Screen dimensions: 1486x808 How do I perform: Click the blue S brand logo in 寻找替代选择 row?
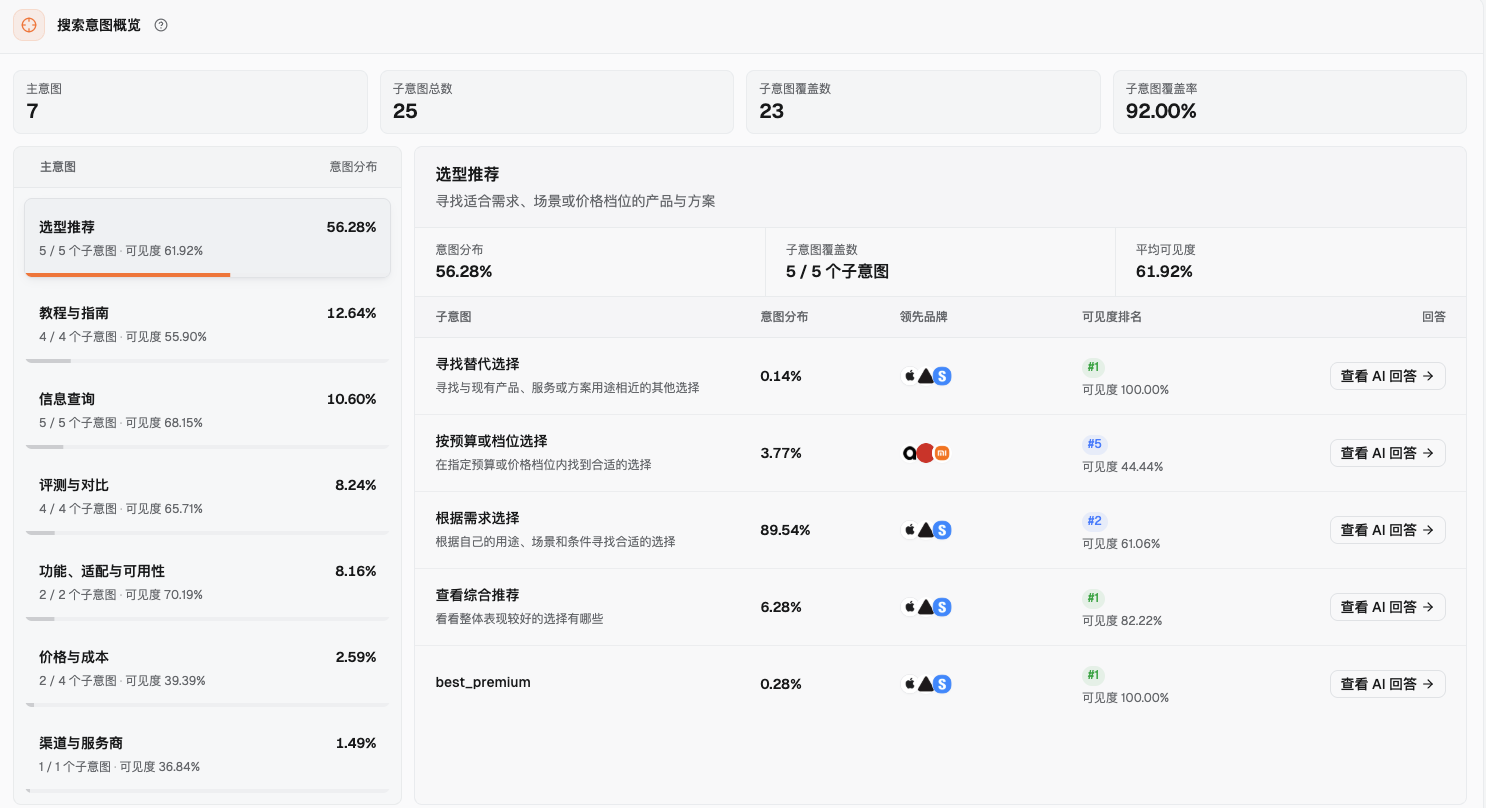click(942, 376)
